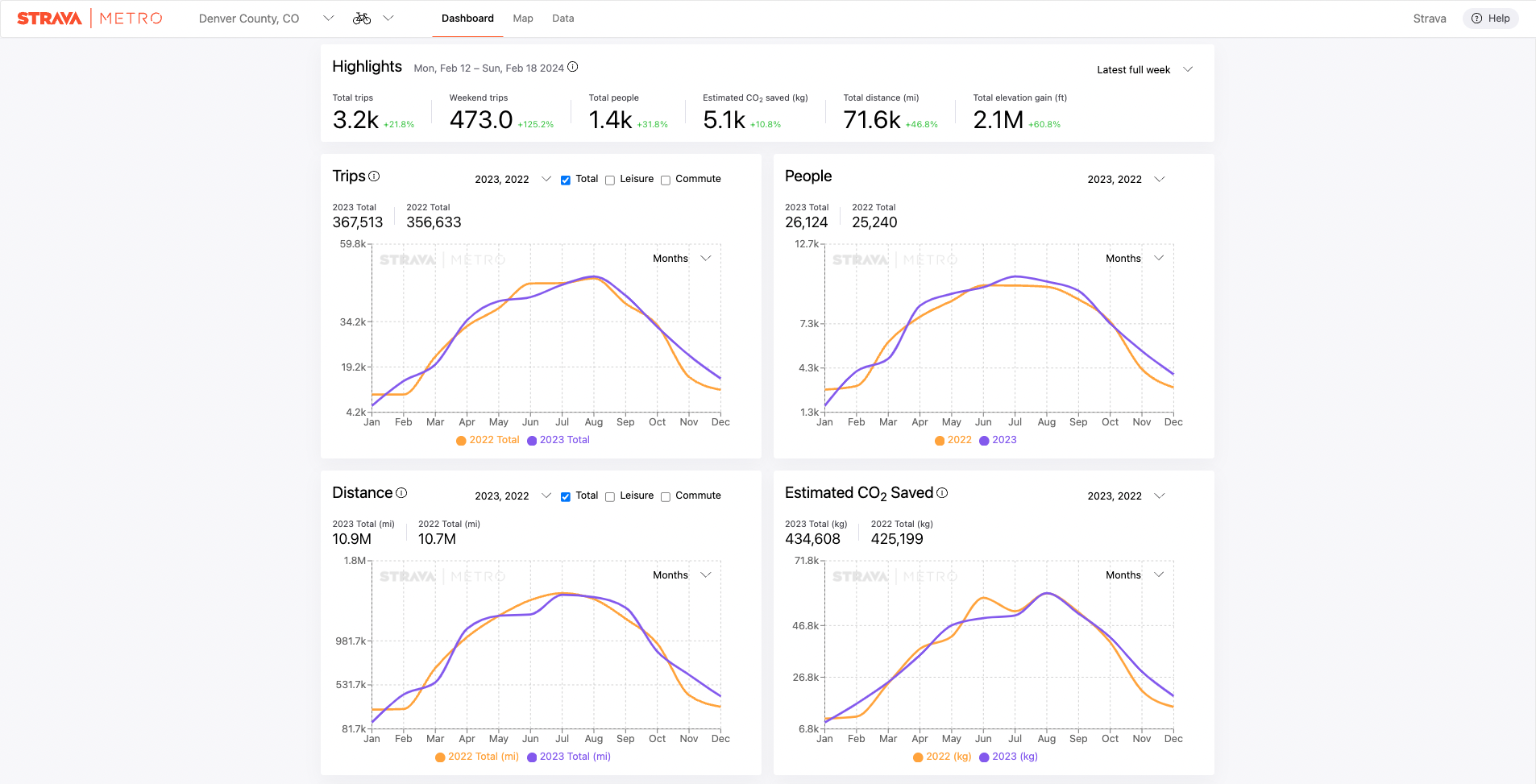The image size is (1536, 784).
Task: Click the Total distance 71.6k value
Action: tap(872, 120)
